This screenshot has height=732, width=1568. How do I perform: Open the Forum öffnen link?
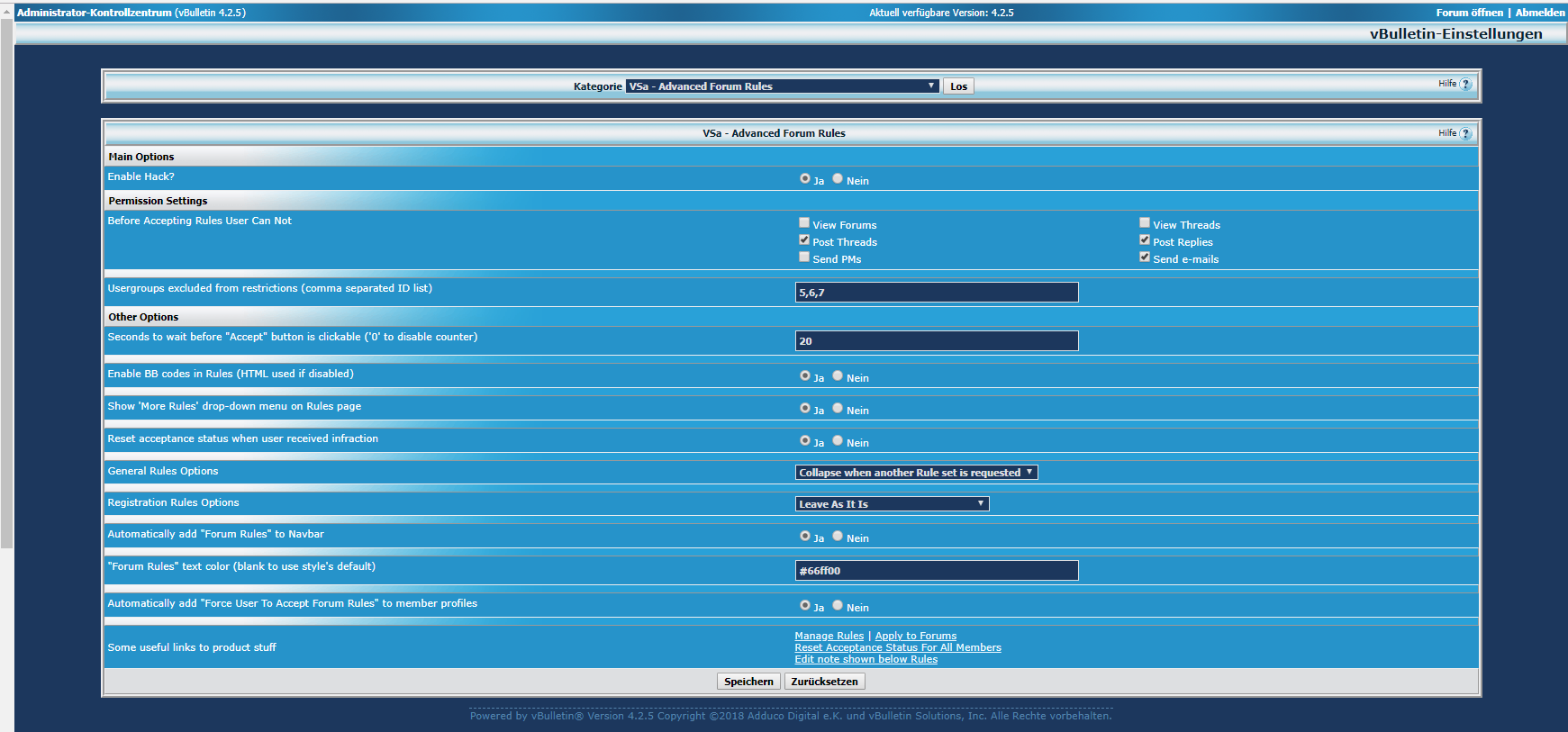click(x=1470, y=13)
